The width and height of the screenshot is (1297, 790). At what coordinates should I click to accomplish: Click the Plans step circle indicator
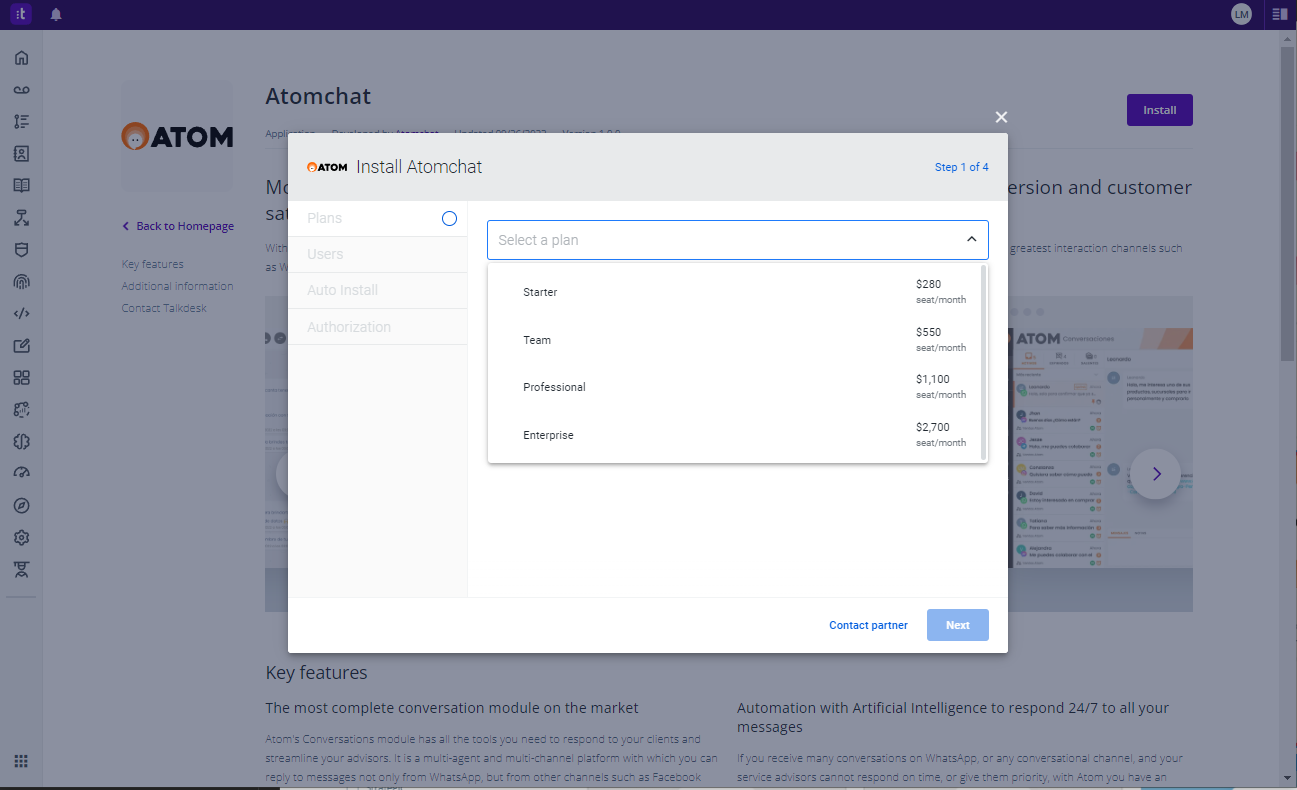click(x=449, y=218)
